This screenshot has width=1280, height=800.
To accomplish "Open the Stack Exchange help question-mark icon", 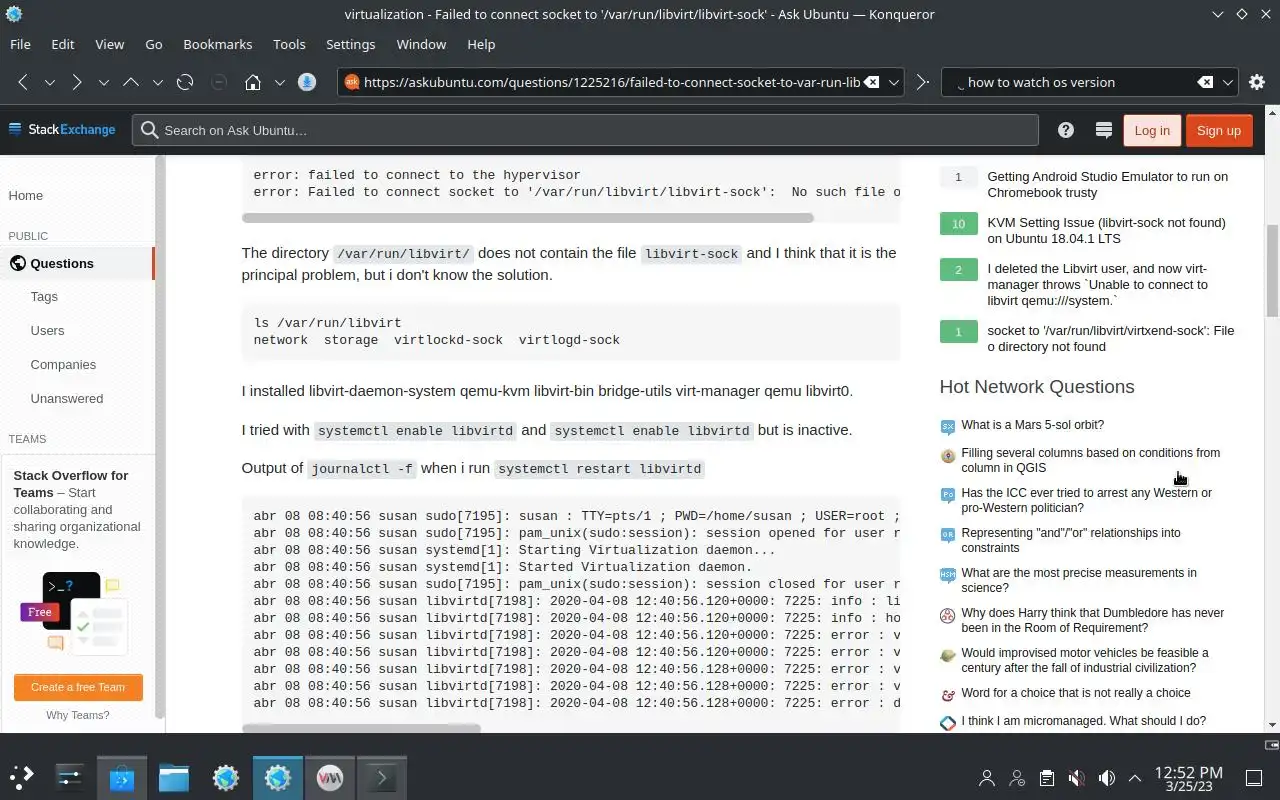I will (1066, 130).
